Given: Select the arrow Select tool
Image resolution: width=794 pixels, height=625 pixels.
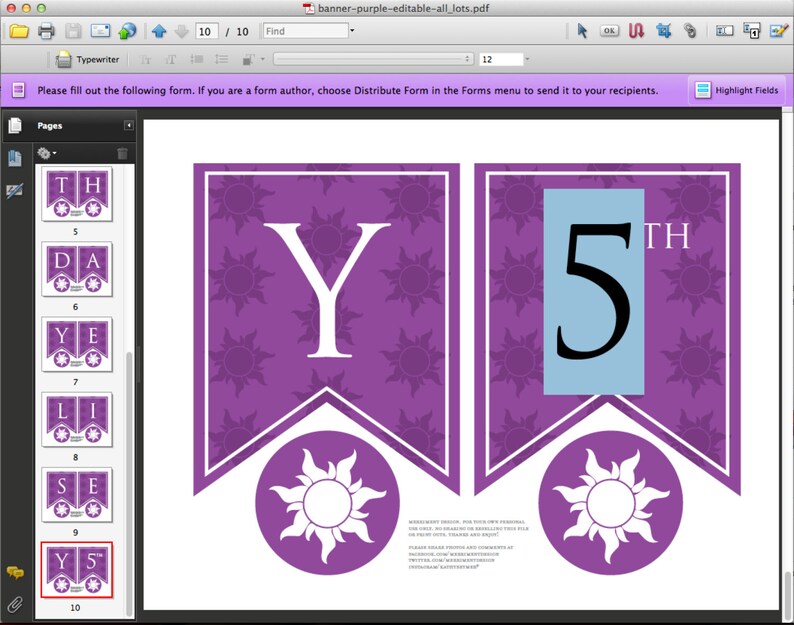Looking at the screenshot, I should pyautogui.click(x=582, y=31).
